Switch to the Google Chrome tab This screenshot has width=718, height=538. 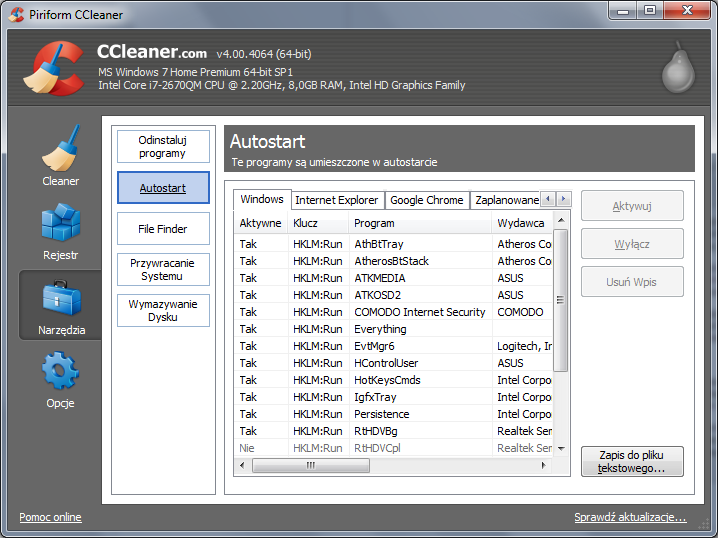click(x=427, y=200)
